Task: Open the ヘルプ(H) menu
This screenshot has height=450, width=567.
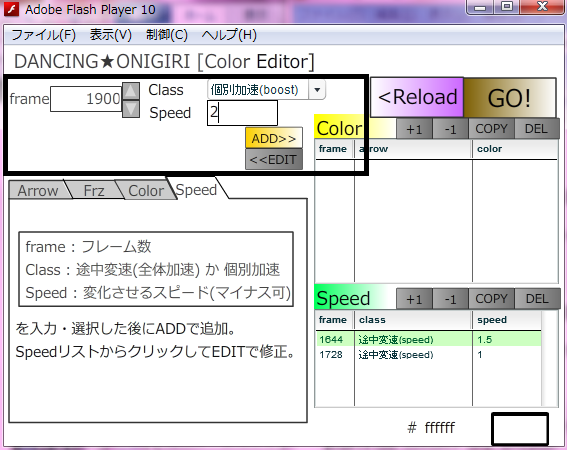Action: [229, 35]
